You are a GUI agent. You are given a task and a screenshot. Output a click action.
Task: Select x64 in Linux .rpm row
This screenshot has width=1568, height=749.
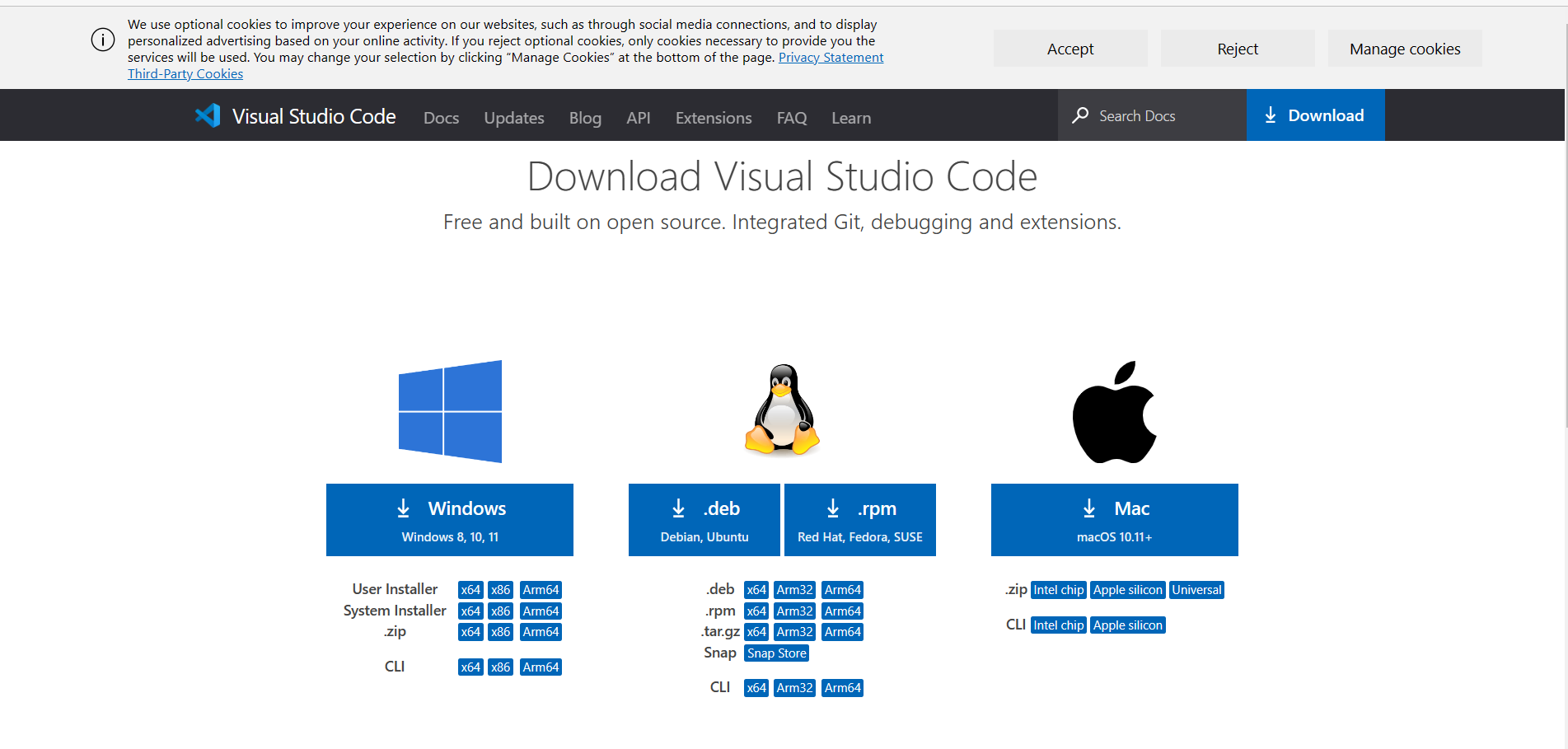[x=756, y=611]
